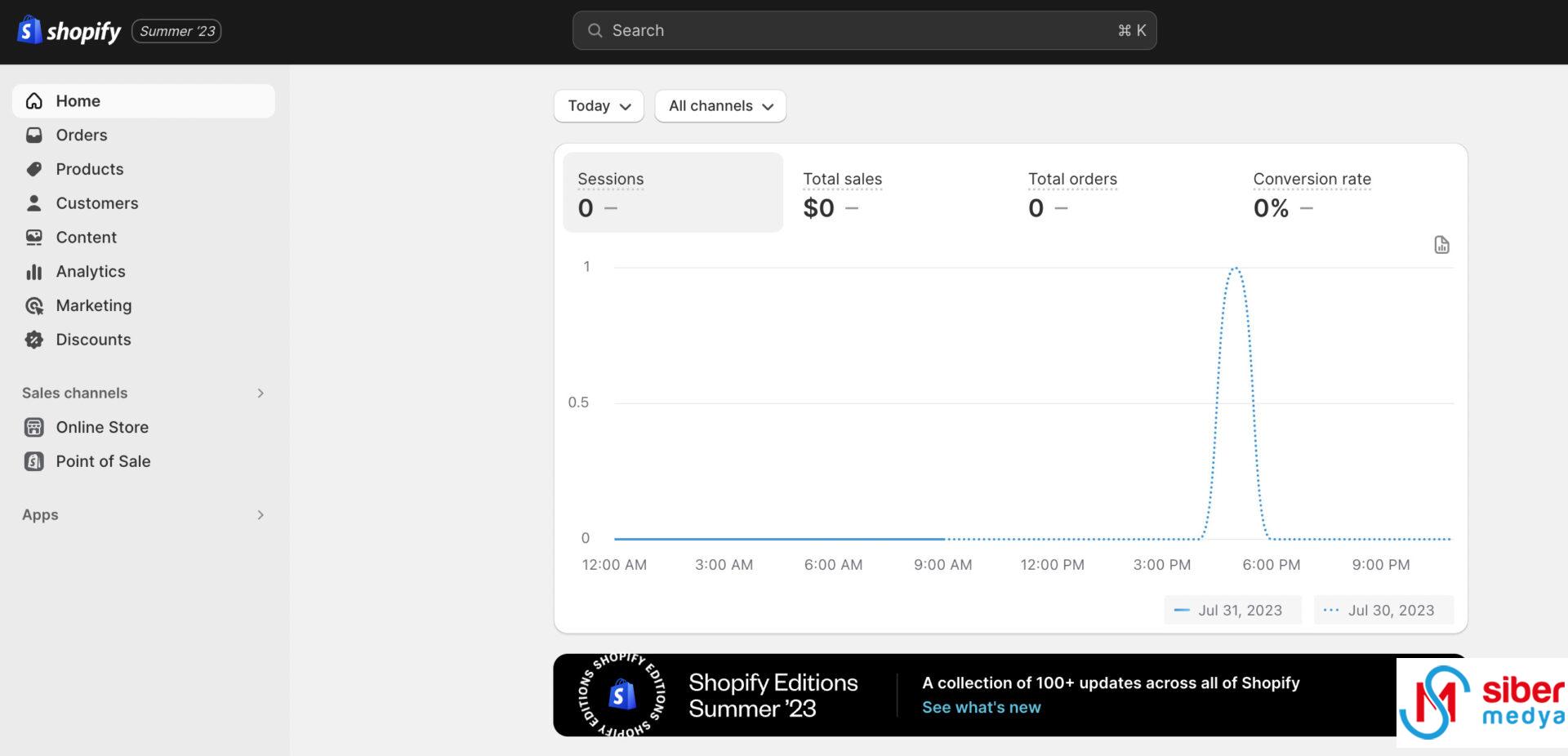1568x756 pixels.
Task: Click the Shopify Editions circular badge
Action: [x=621, y=695]
